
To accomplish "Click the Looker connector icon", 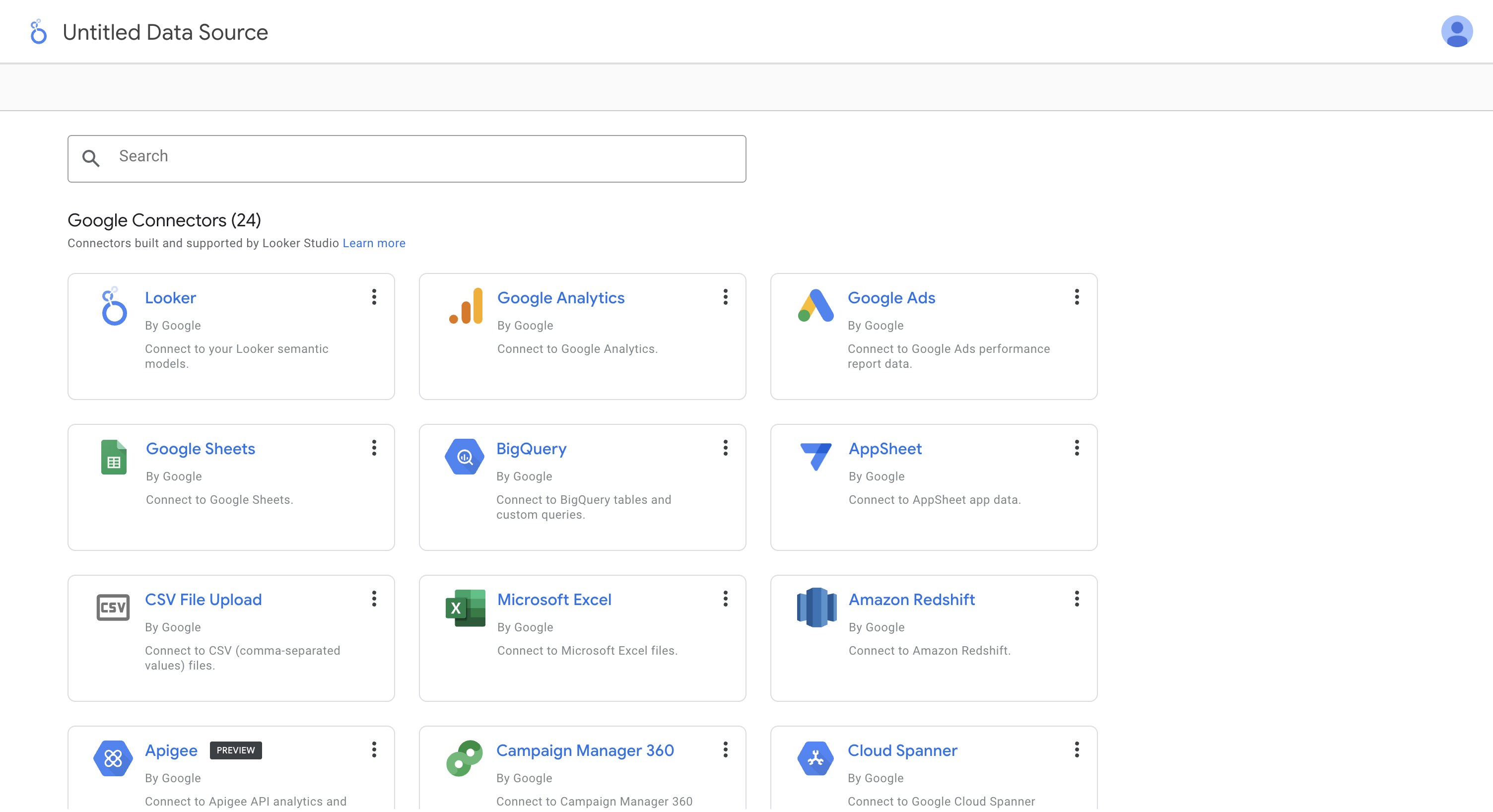I will [114, 306].
